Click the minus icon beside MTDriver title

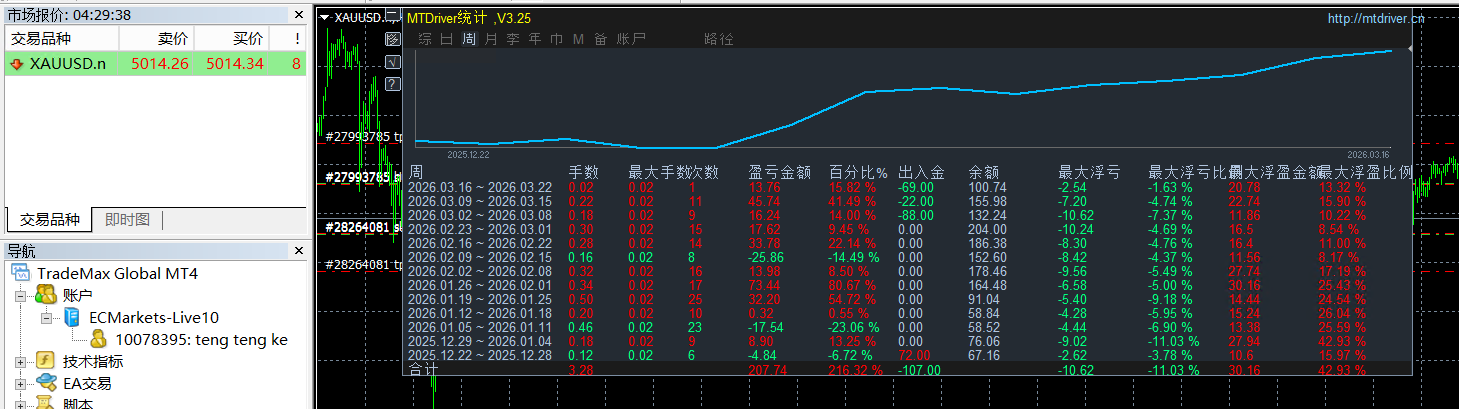pyautogui.click(x=392, y=14)
